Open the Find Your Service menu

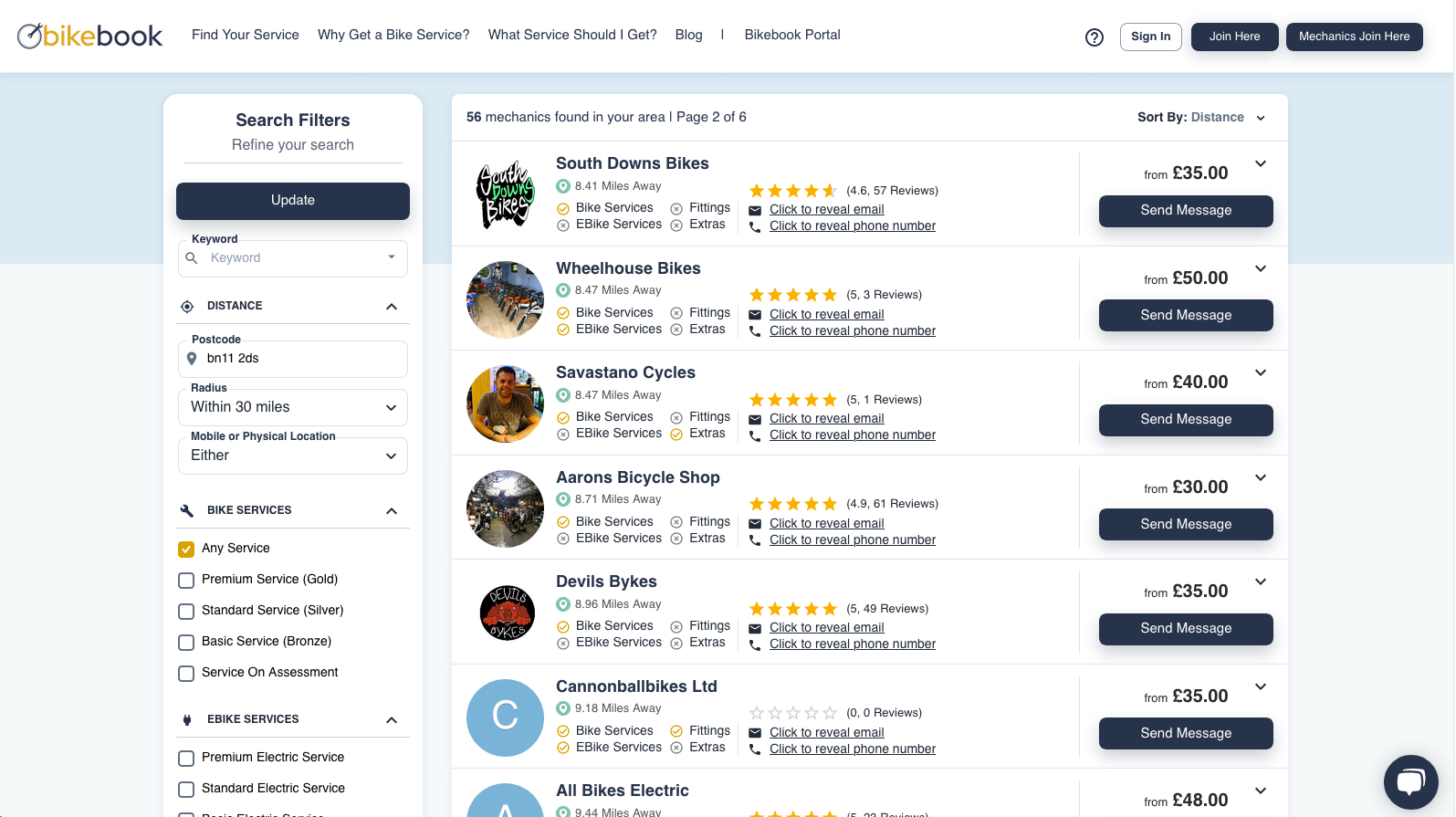click(x=245, y=35)
